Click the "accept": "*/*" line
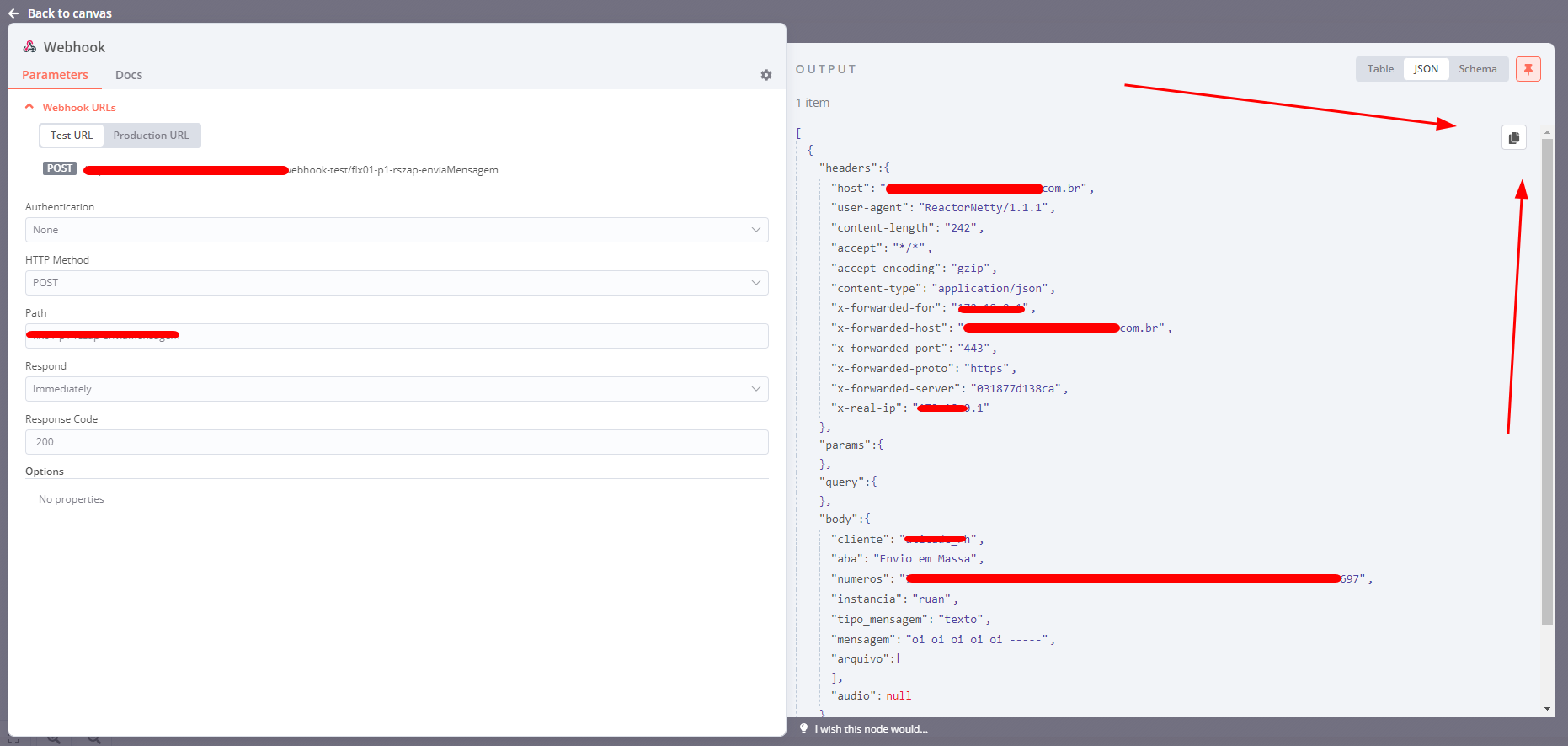1568x746 pixels. [x=882, y=248]
